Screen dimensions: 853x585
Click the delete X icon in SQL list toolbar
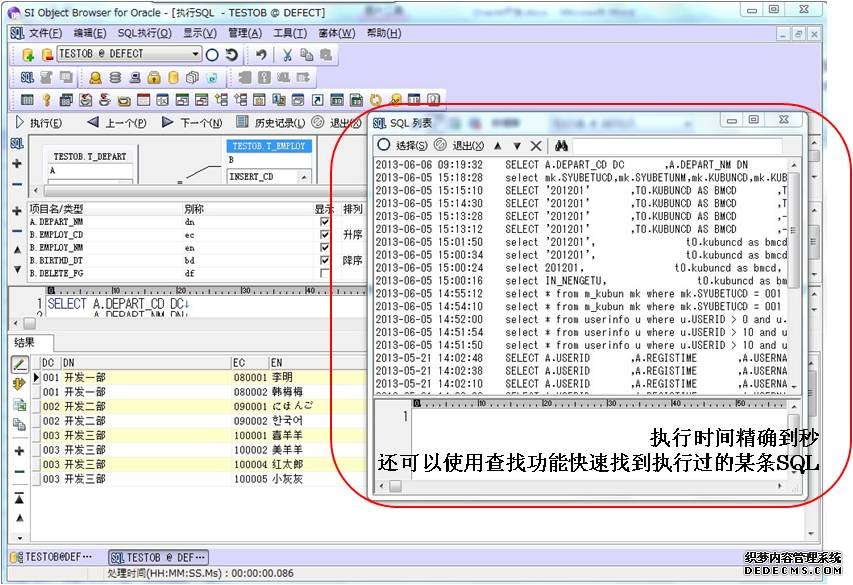click(x=536, y=146)
